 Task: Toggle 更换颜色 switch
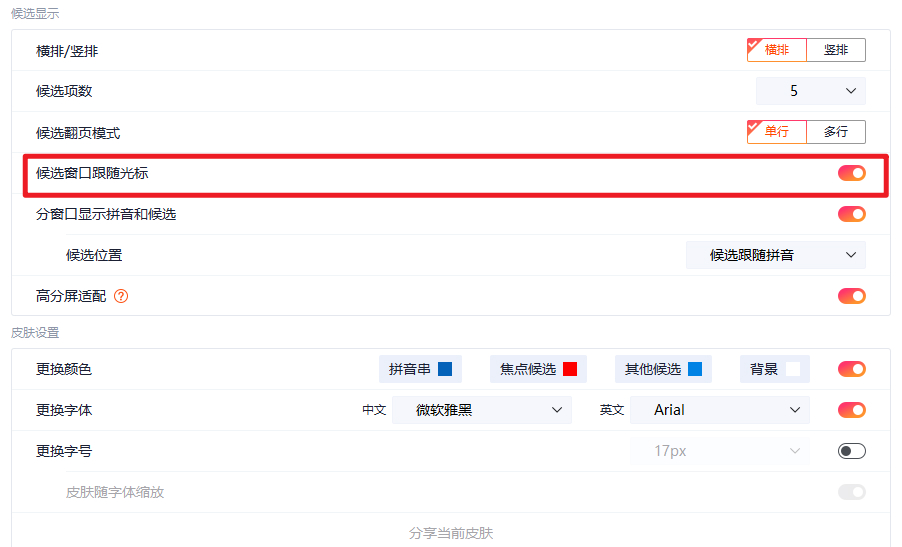851,369
